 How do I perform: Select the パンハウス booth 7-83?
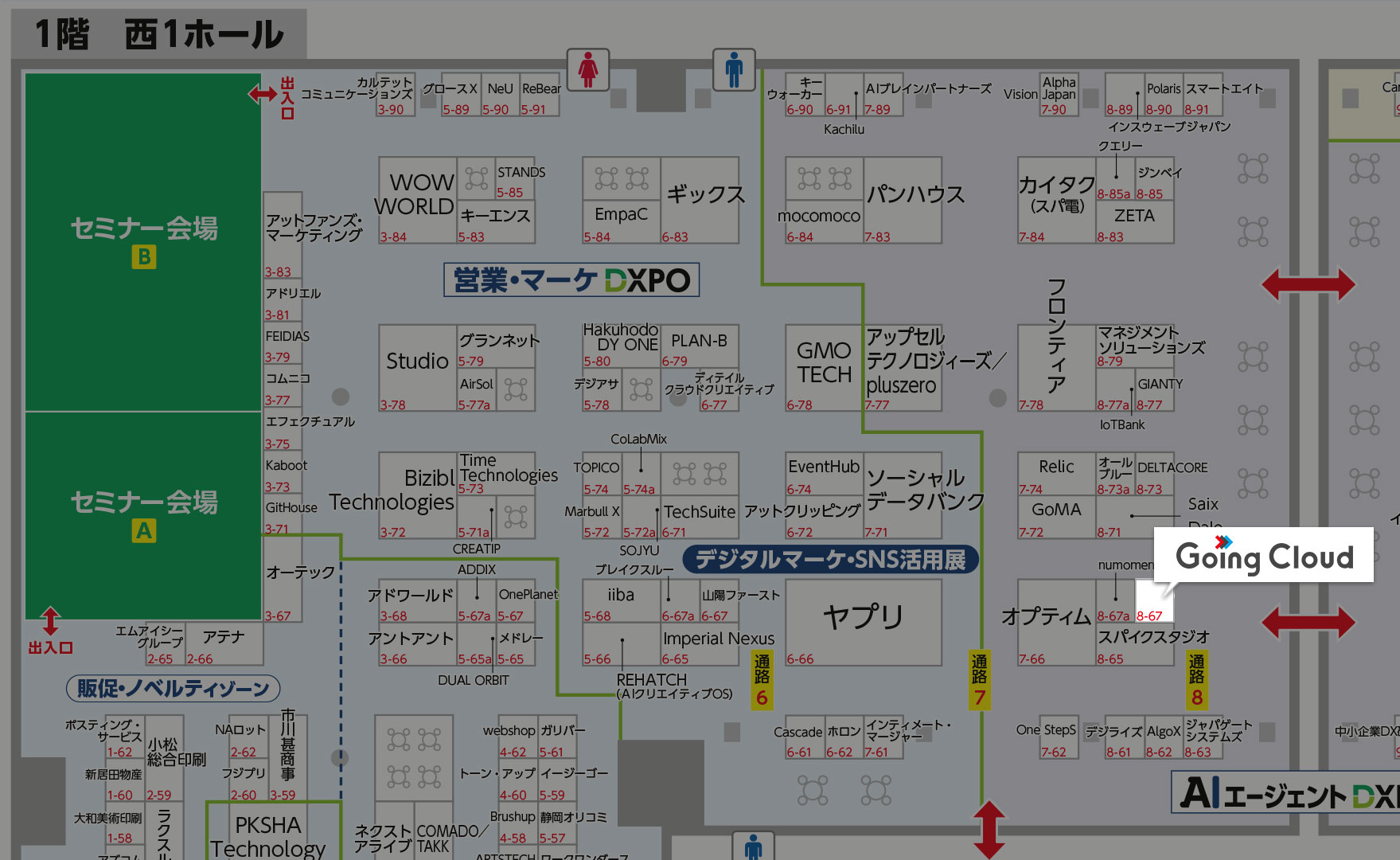(x=903, y=200)
